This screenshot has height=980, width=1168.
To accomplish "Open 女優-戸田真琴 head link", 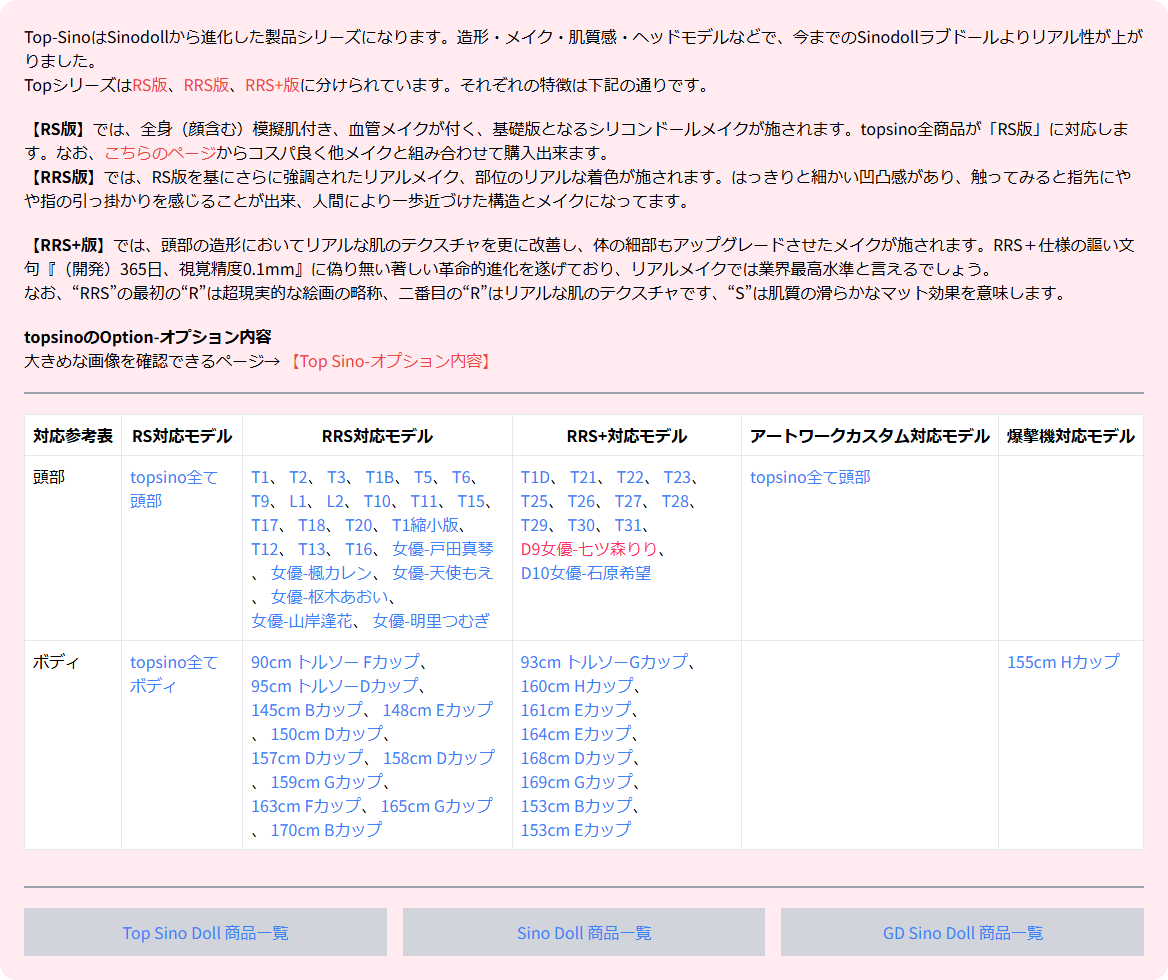I will [442, 549].
